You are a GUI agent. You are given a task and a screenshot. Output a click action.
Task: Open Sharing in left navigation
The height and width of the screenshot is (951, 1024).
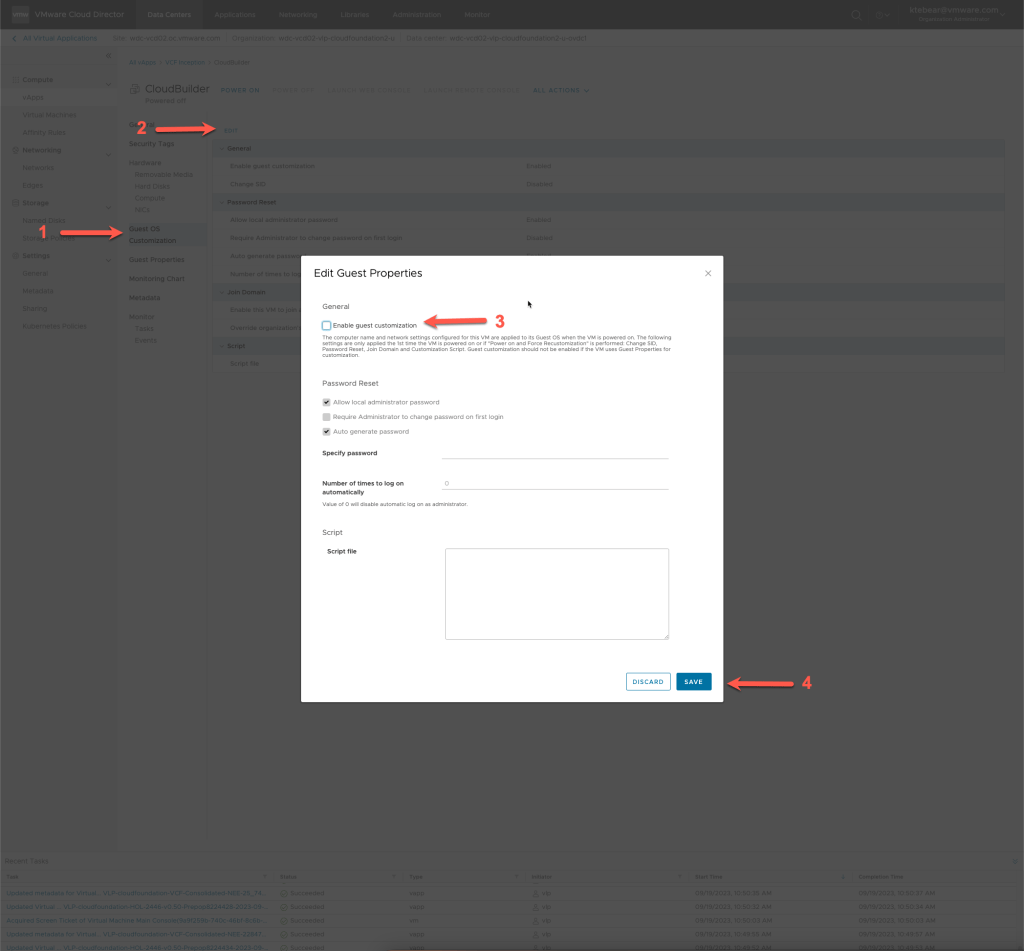(35, 309)
